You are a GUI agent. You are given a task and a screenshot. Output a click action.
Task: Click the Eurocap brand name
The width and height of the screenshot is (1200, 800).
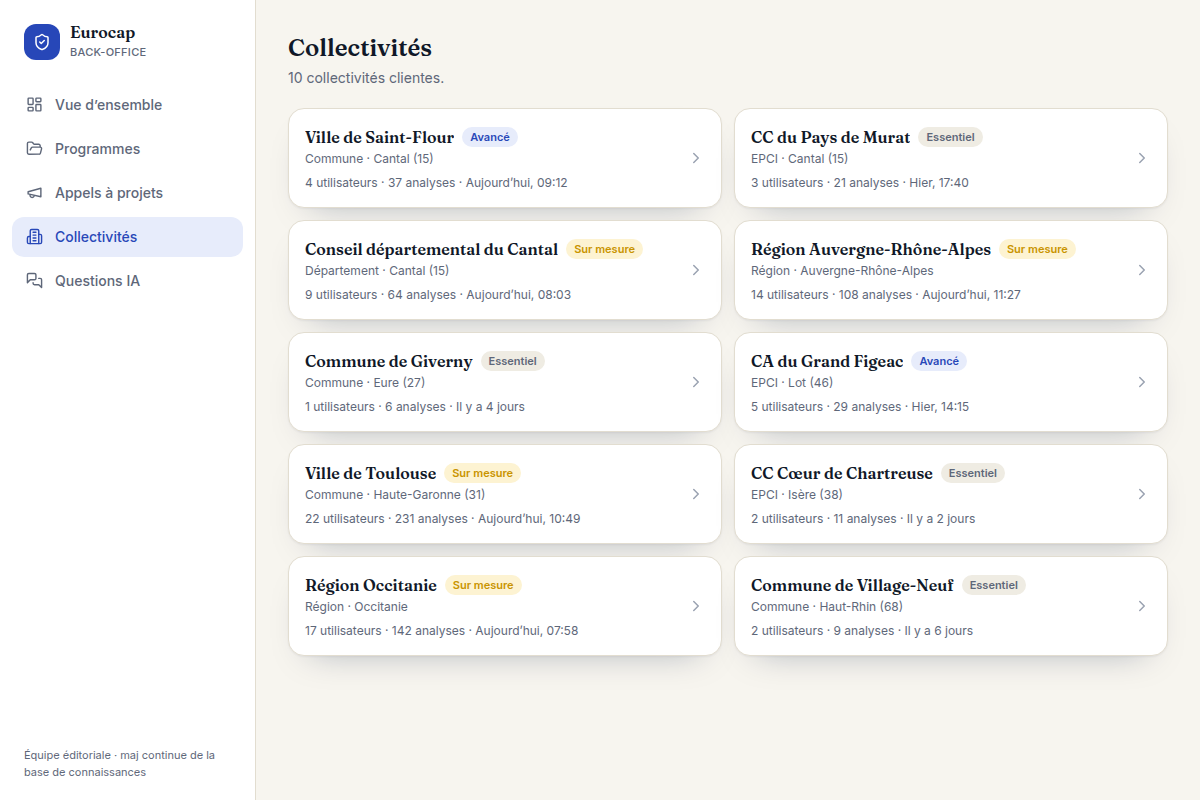tap(102, 33)
